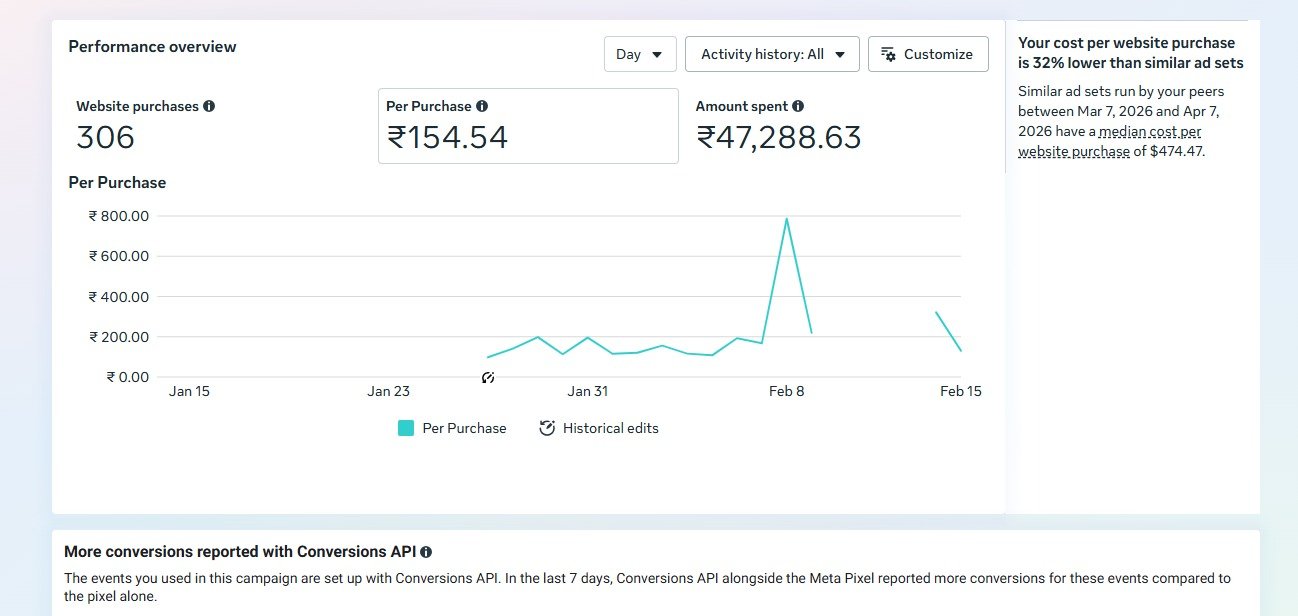Click the Historical edits clock icon in legend
This screenshot has width=1298, height=616.
click(547, 428)
